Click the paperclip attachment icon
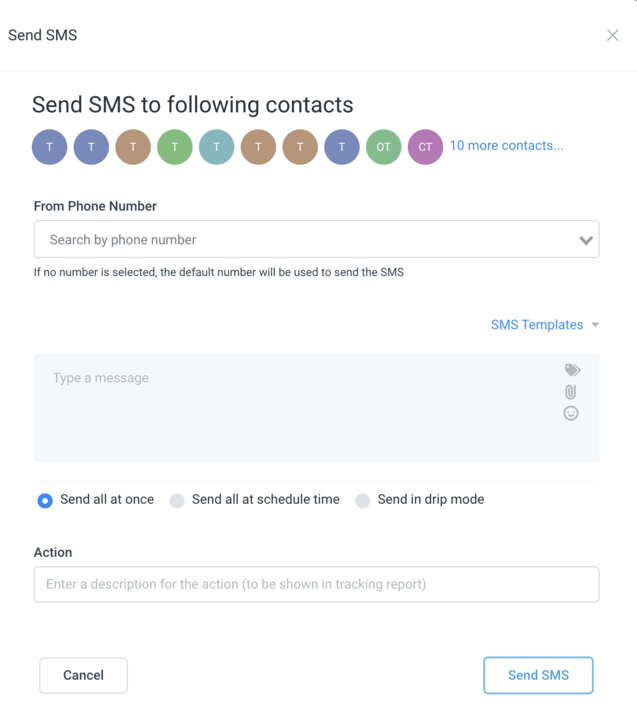 pos(571,392)
